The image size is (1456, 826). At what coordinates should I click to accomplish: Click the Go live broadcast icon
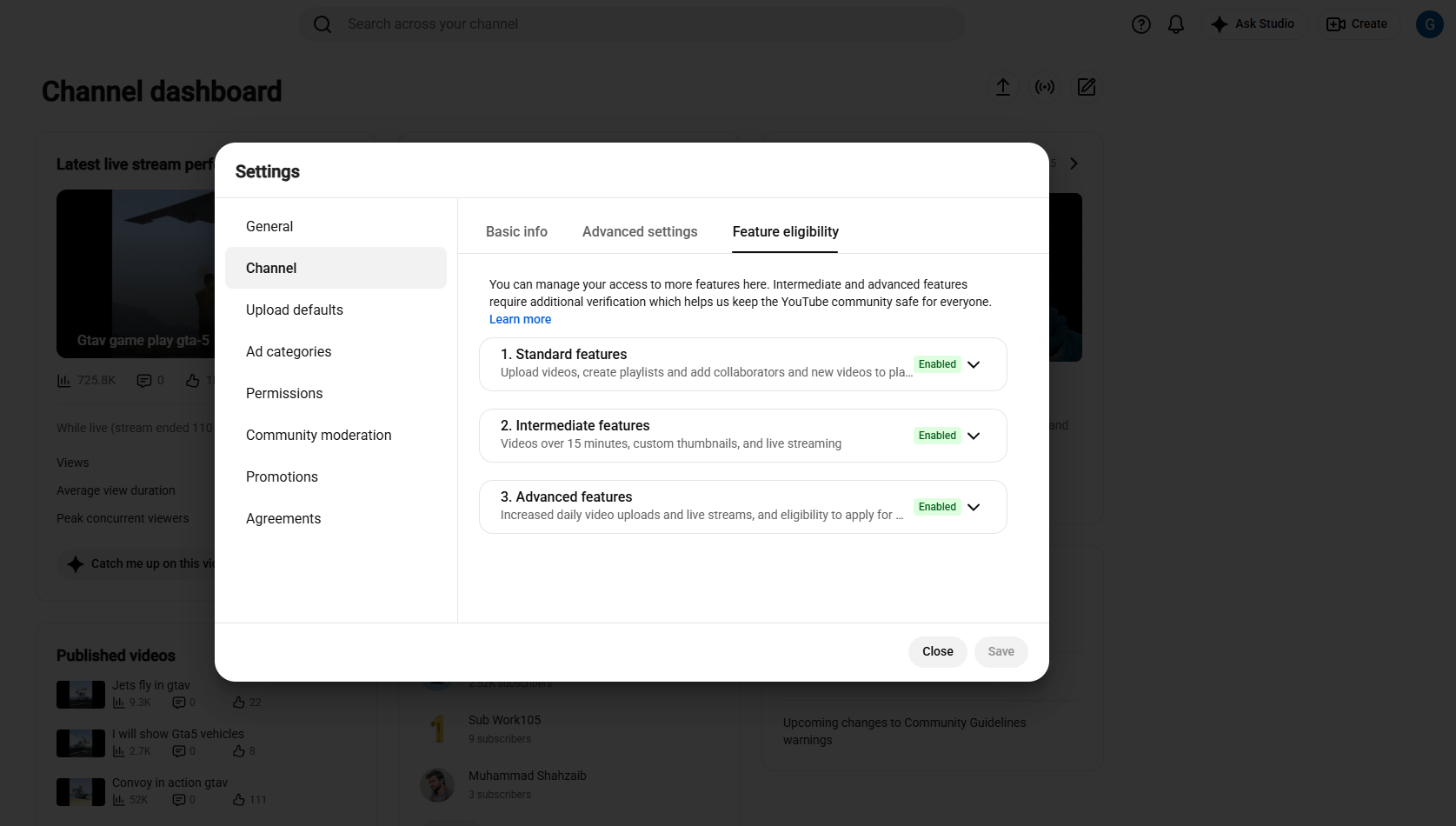1044,87
